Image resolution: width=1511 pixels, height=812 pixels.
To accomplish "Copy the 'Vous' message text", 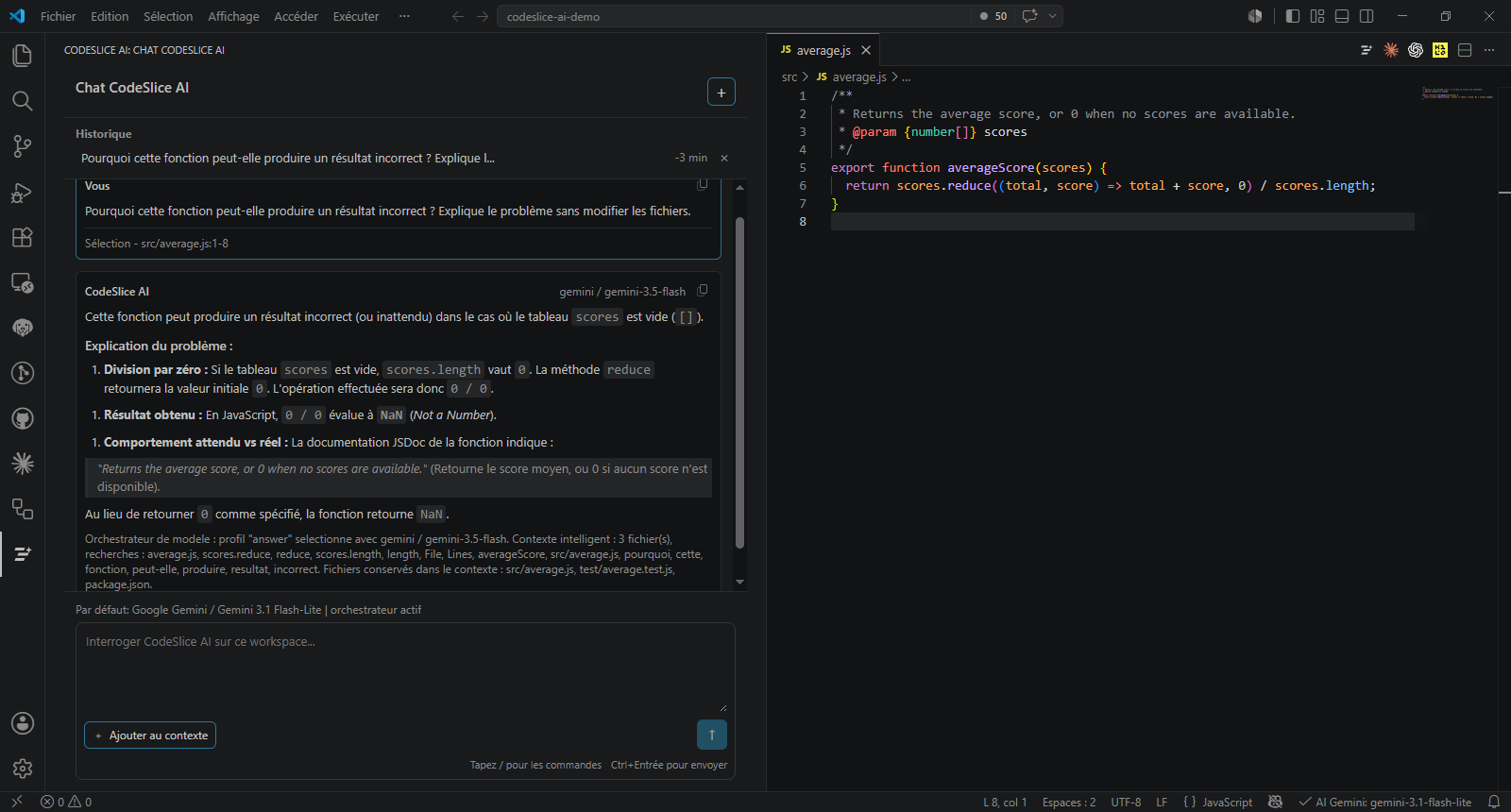I will click(x=703, y=184).
